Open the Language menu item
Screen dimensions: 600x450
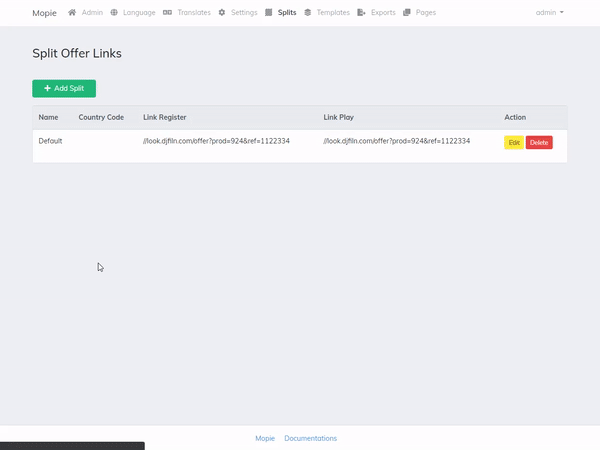(139, 13)
